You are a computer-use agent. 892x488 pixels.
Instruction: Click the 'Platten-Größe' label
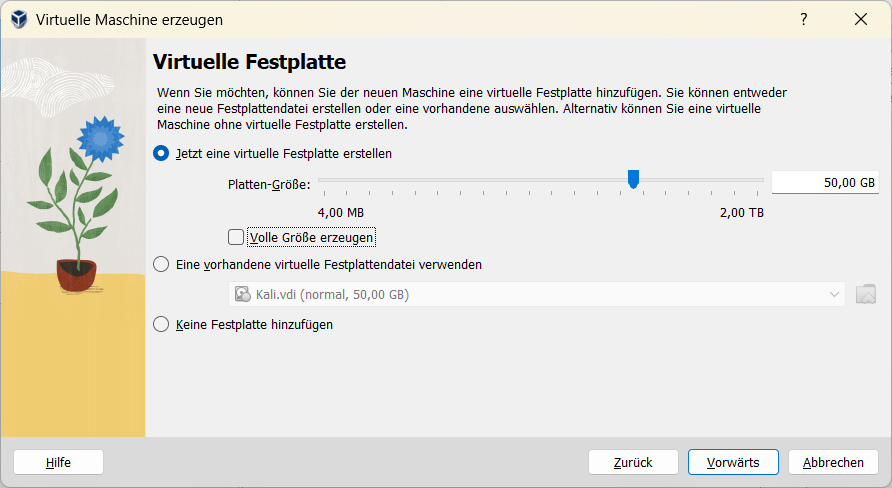269,184
